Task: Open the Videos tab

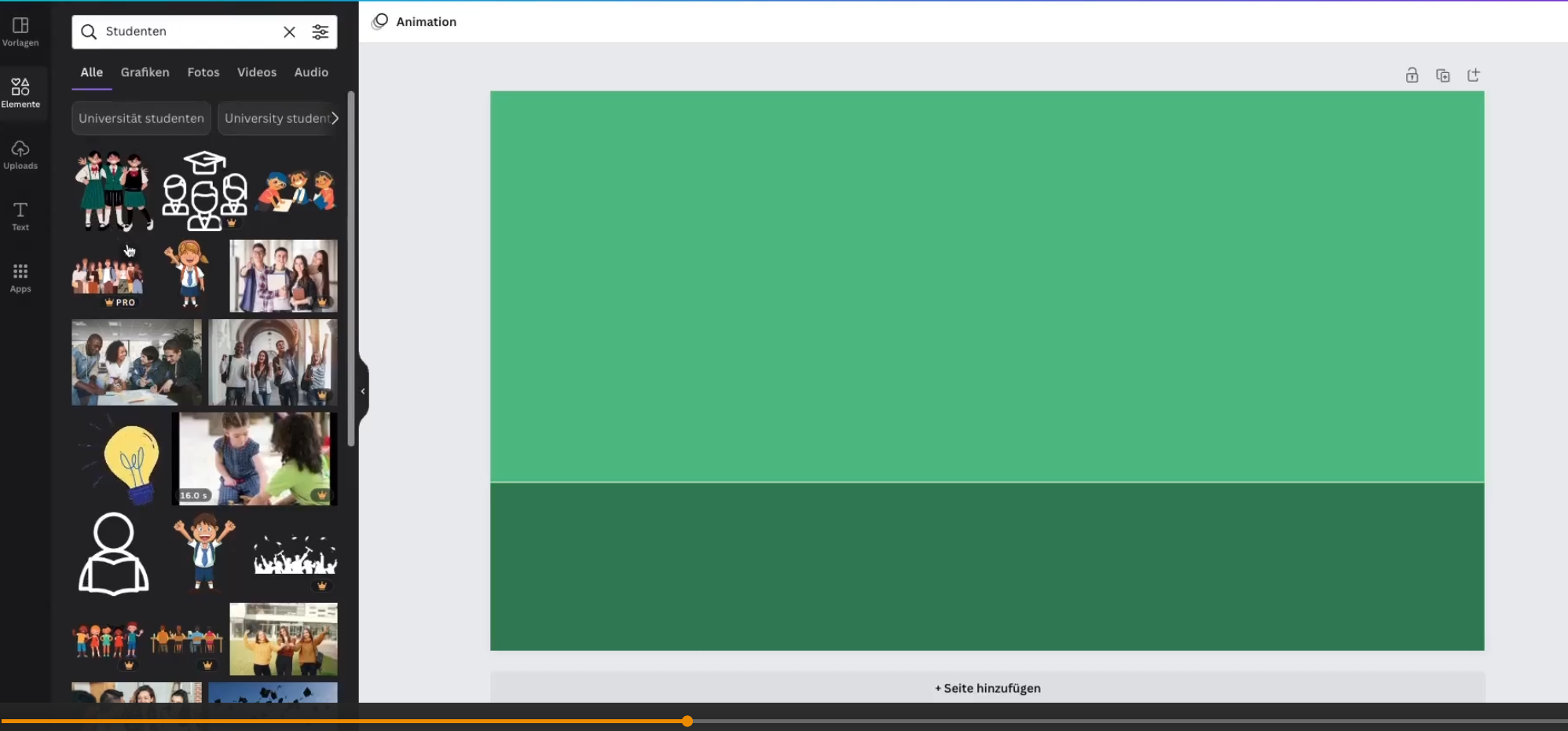Action: click(257, 72)
